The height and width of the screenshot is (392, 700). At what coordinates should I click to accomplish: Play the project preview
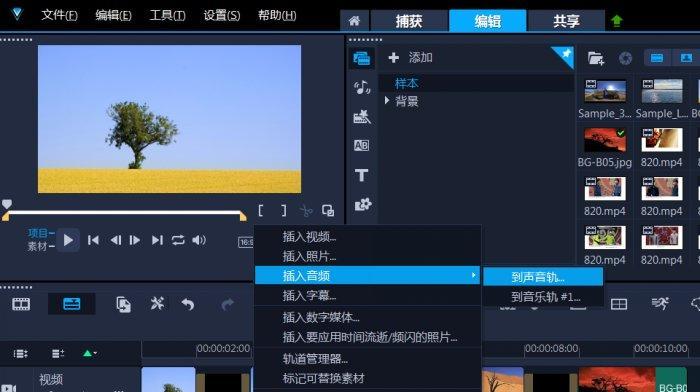(68, 241)
